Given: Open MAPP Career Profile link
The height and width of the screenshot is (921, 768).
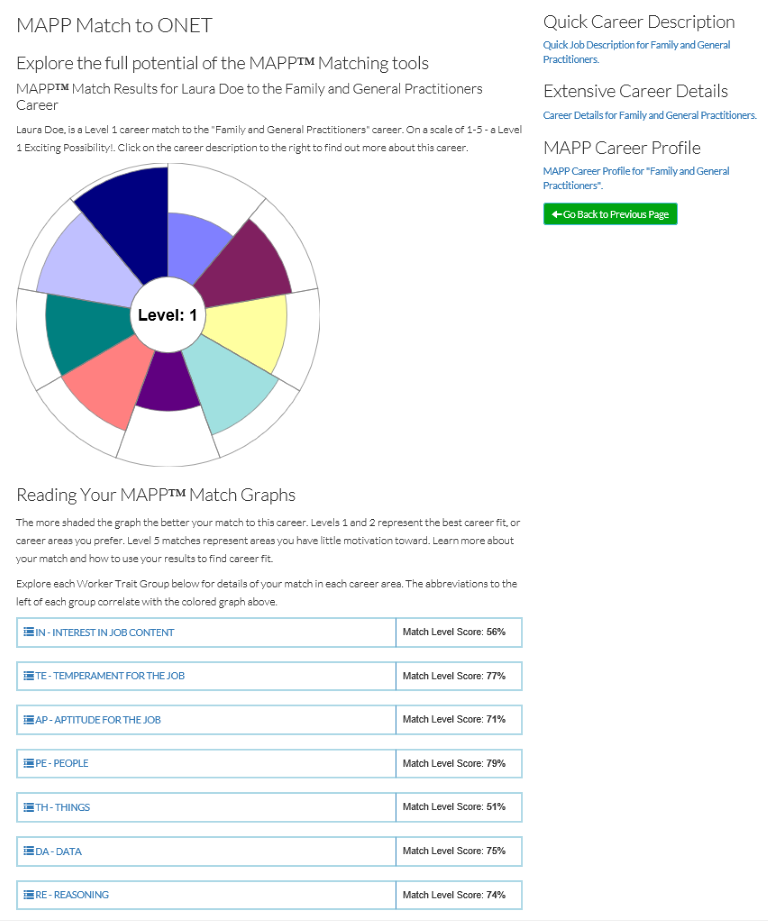Looking at the screenshot, I should click(x=636, y=178).
